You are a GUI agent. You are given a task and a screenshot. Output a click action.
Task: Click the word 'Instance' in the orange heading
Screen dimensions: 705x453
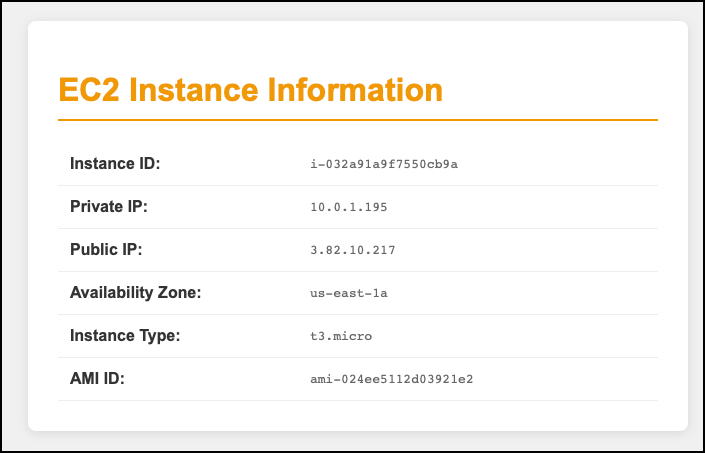[187, 90]
